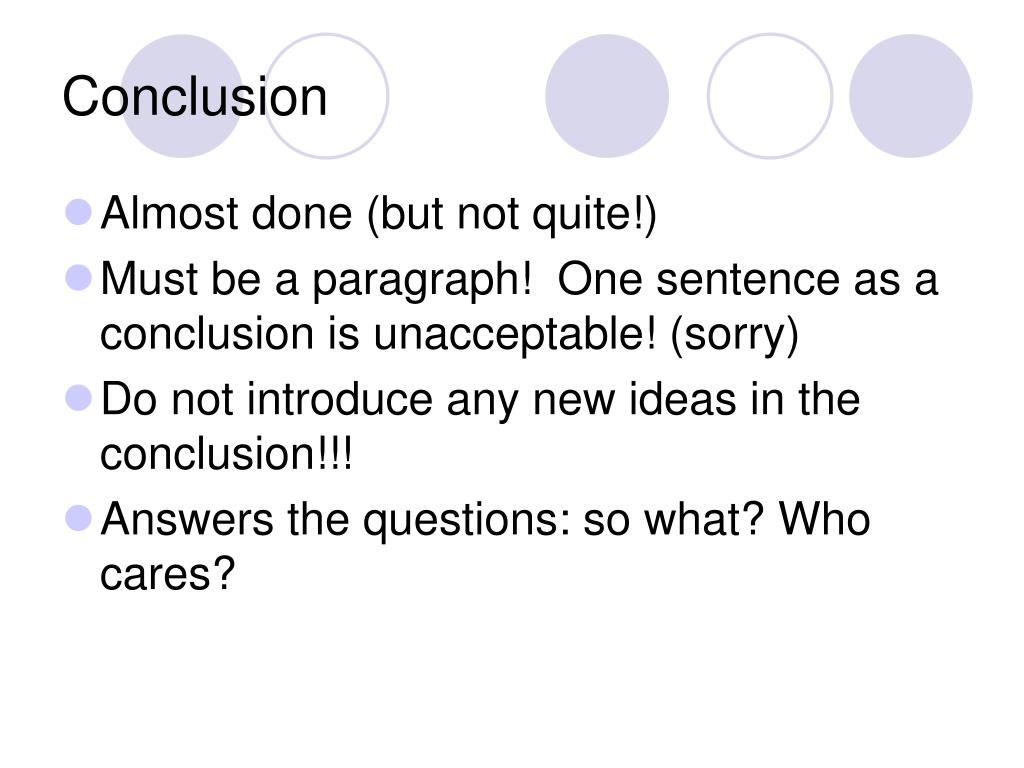Click the rightmost filled lavender circle
Screen dimensions: 1024x768
pos(910,96)
